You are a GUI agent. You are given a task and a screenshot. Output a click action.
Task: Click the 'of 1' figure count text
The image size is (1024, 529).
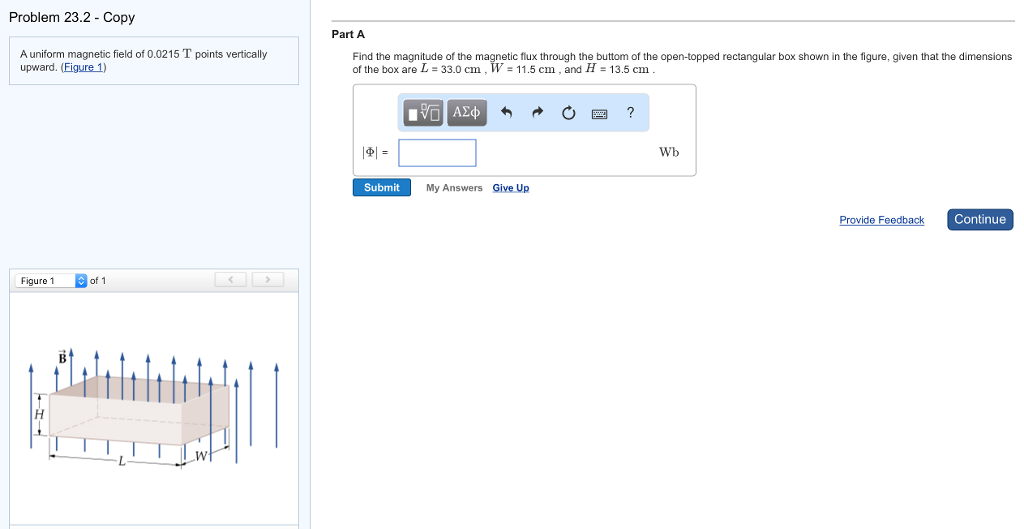pyautogui.click(x=98, y=281)
